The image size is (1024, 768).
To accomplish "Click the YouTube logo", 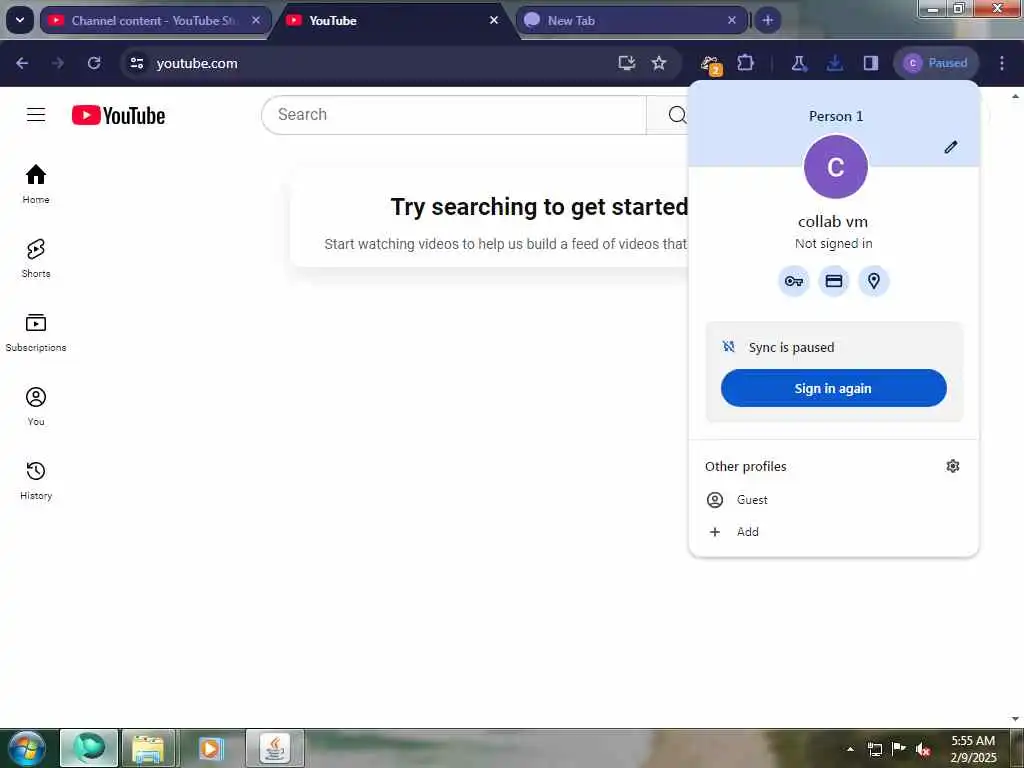I will click(x=118, y=116).
